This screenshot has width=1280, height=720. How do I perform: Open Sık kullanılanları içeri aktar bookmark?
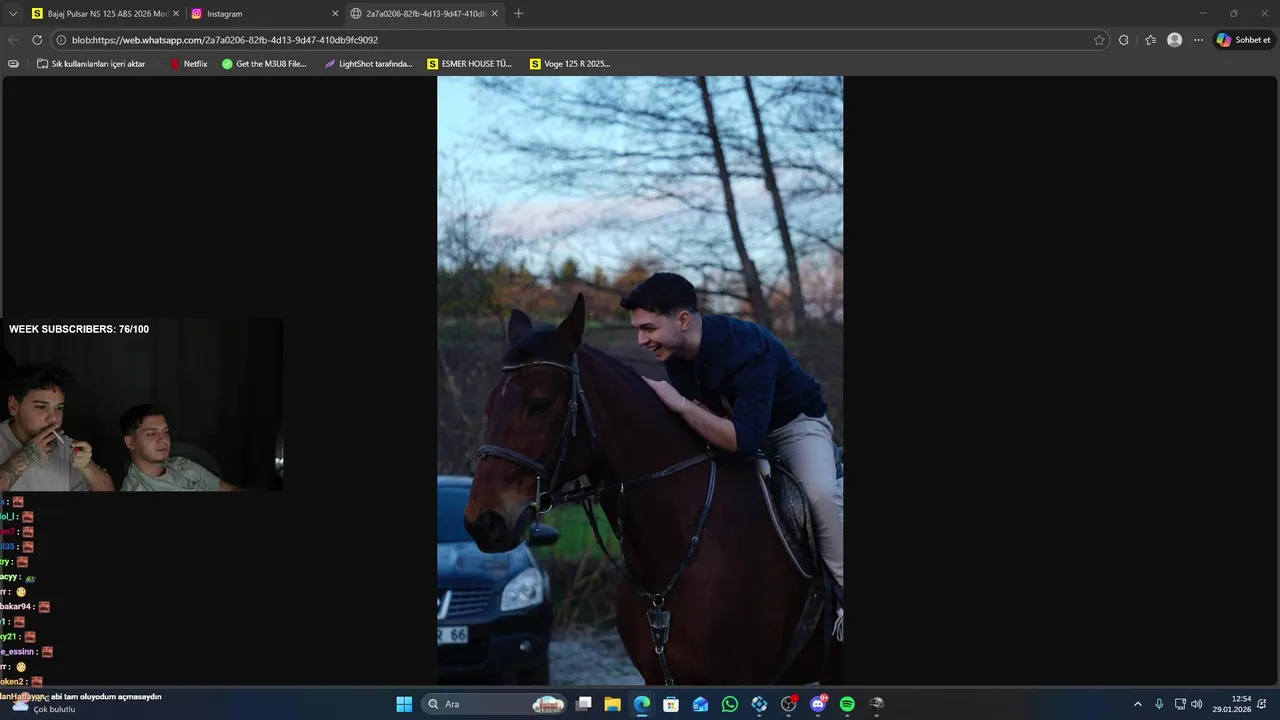point(91,64)
